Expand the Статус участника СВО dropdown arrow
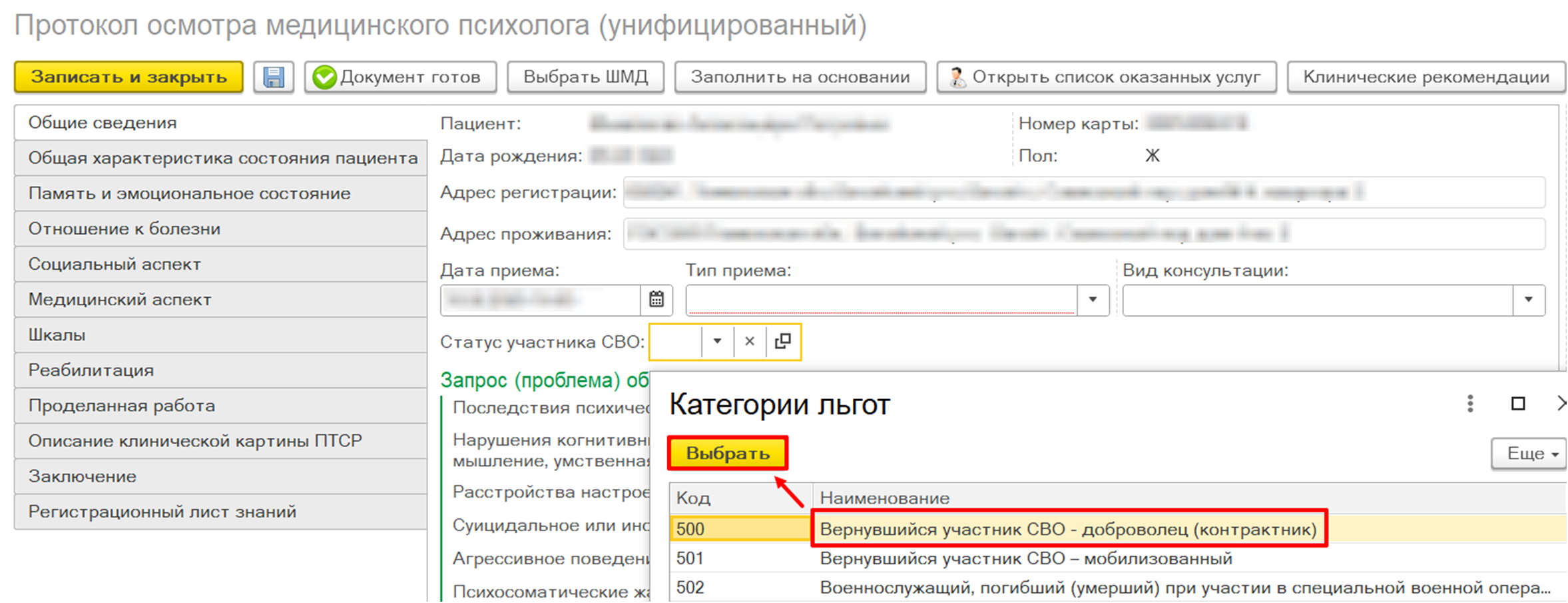 [717, 342]
